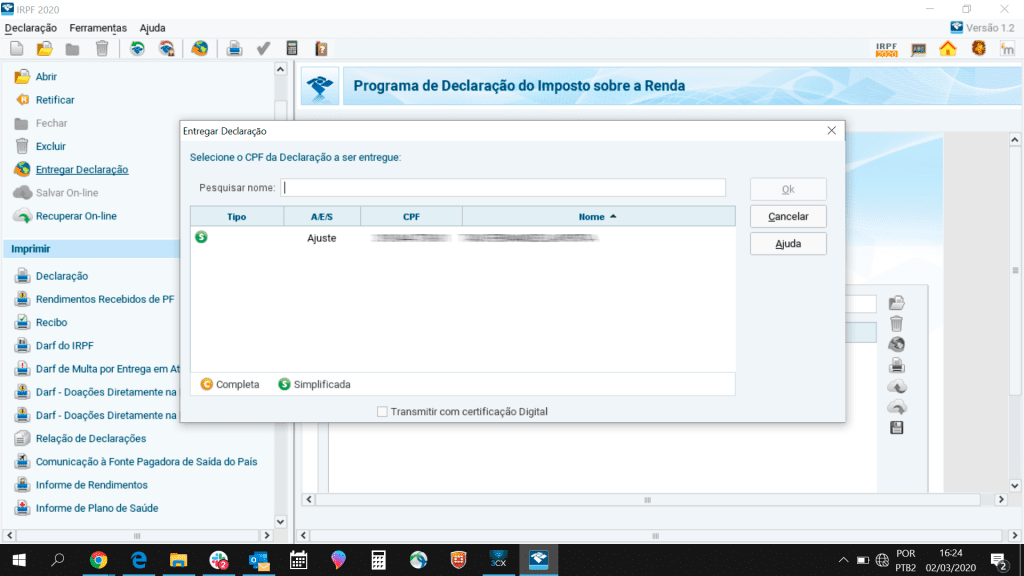Click the cloud recover icon in background panel

[897, 407]
